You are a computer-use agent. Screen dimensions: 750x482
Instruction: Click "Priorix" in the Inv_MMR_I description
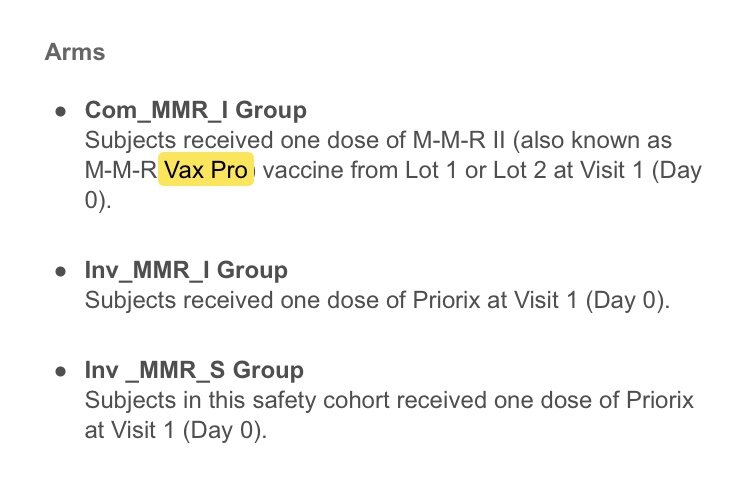click(446, 300)
